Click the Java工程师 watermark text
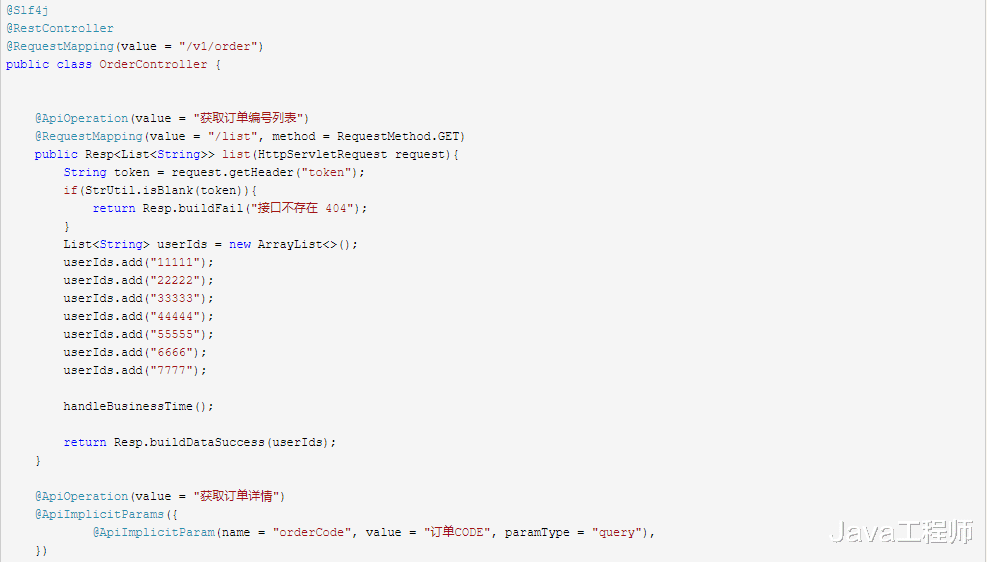Viewport: 987px width, 562px height. click(x=901, y=532)
